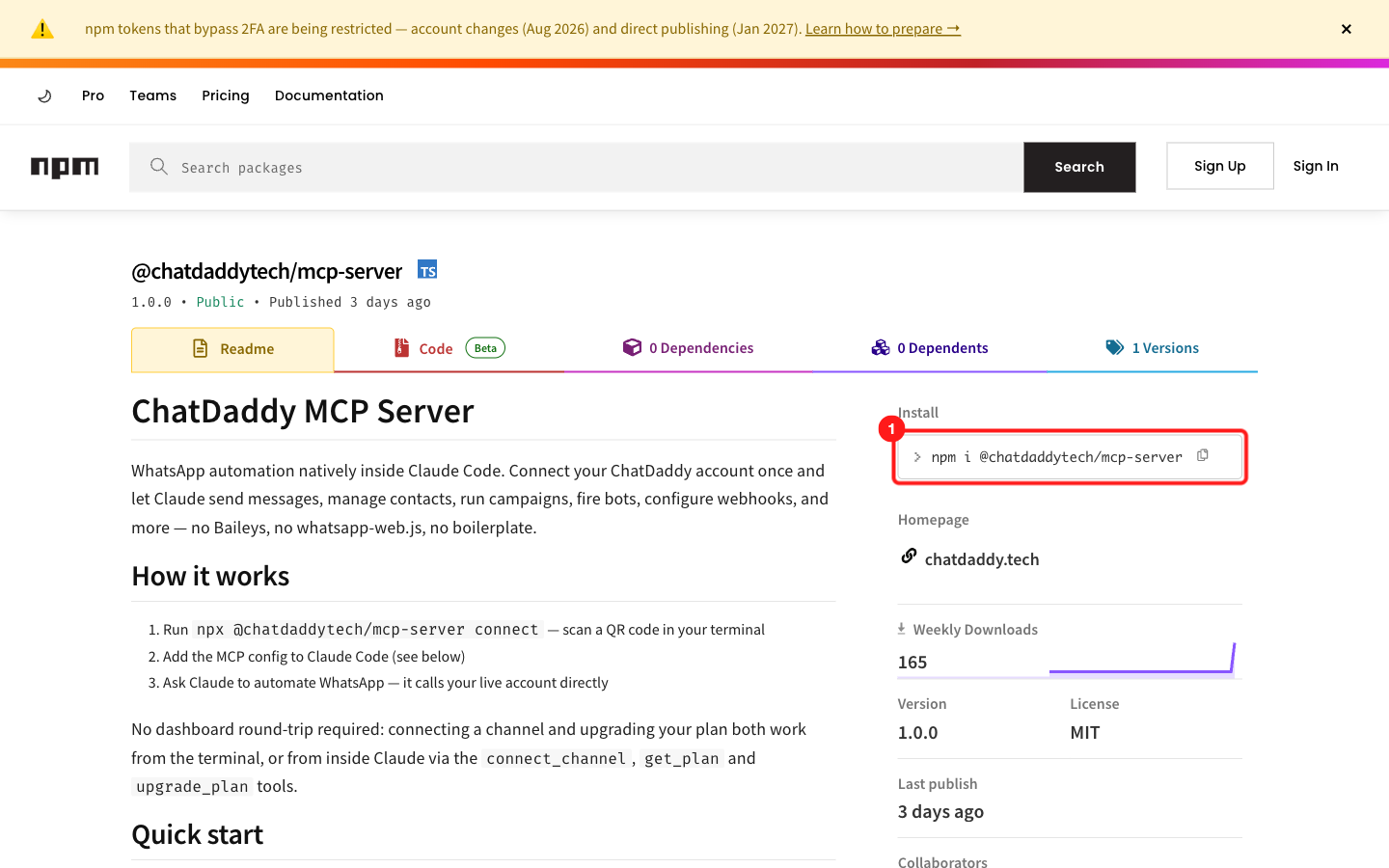Click the black Search button
This screenshot has width=1389, height=868.
pyautogui.click(x=1079, y=167)
